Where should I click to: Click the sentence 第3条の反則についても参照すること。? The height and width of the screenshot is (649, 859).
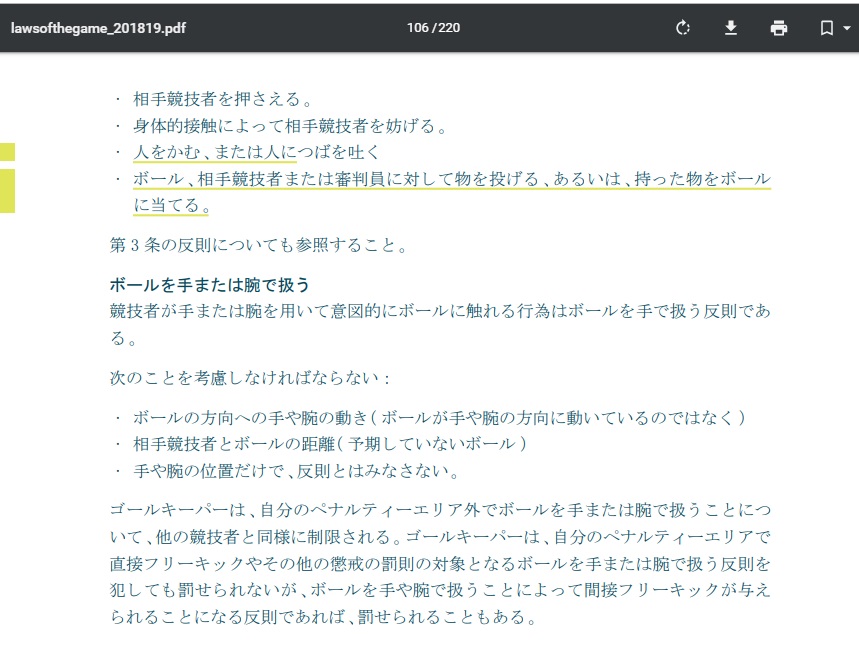click(259, 245)
